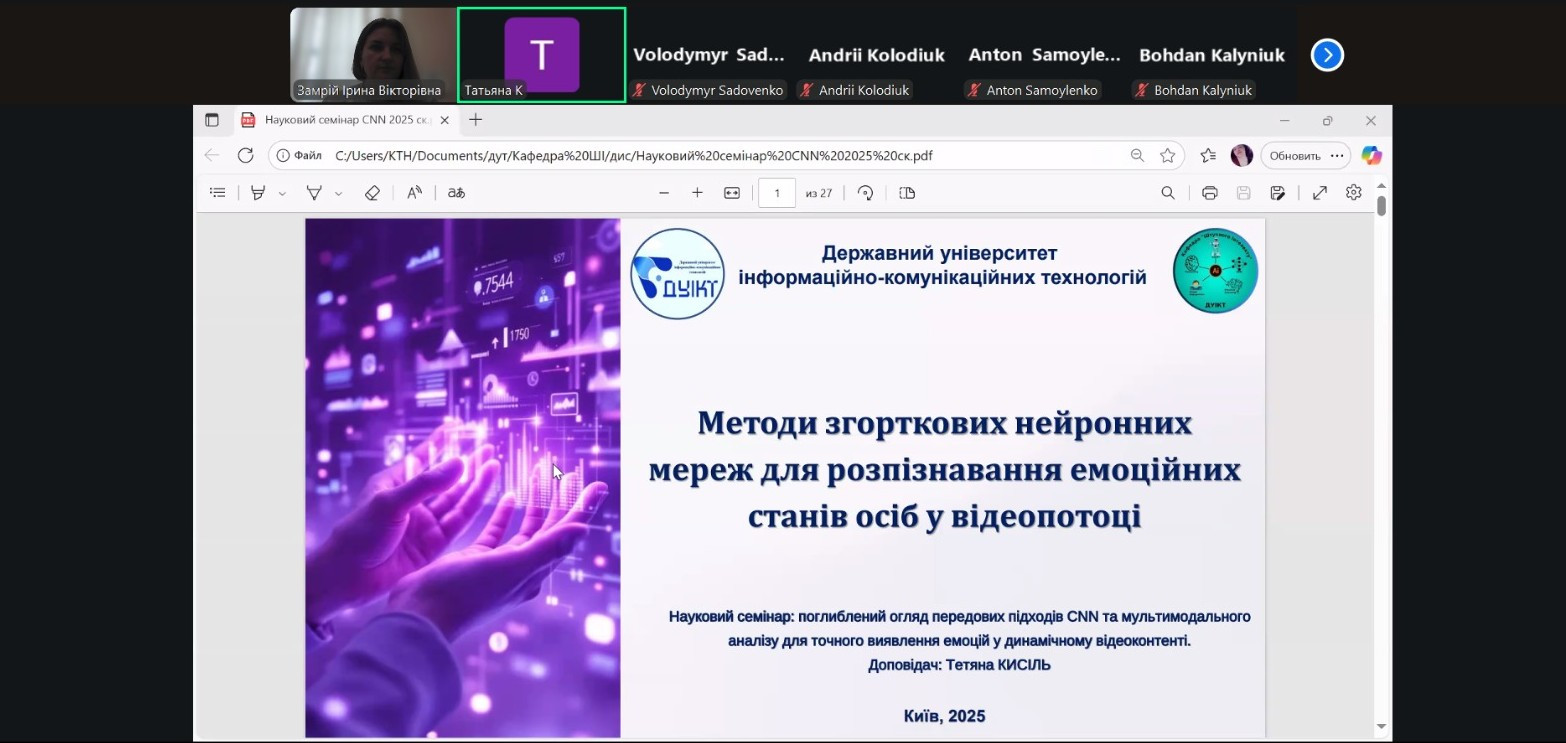The width and height of the screenshot is (1566, 743).
Task: Toggle fit to width view
Action: click(x=732, y=193)
